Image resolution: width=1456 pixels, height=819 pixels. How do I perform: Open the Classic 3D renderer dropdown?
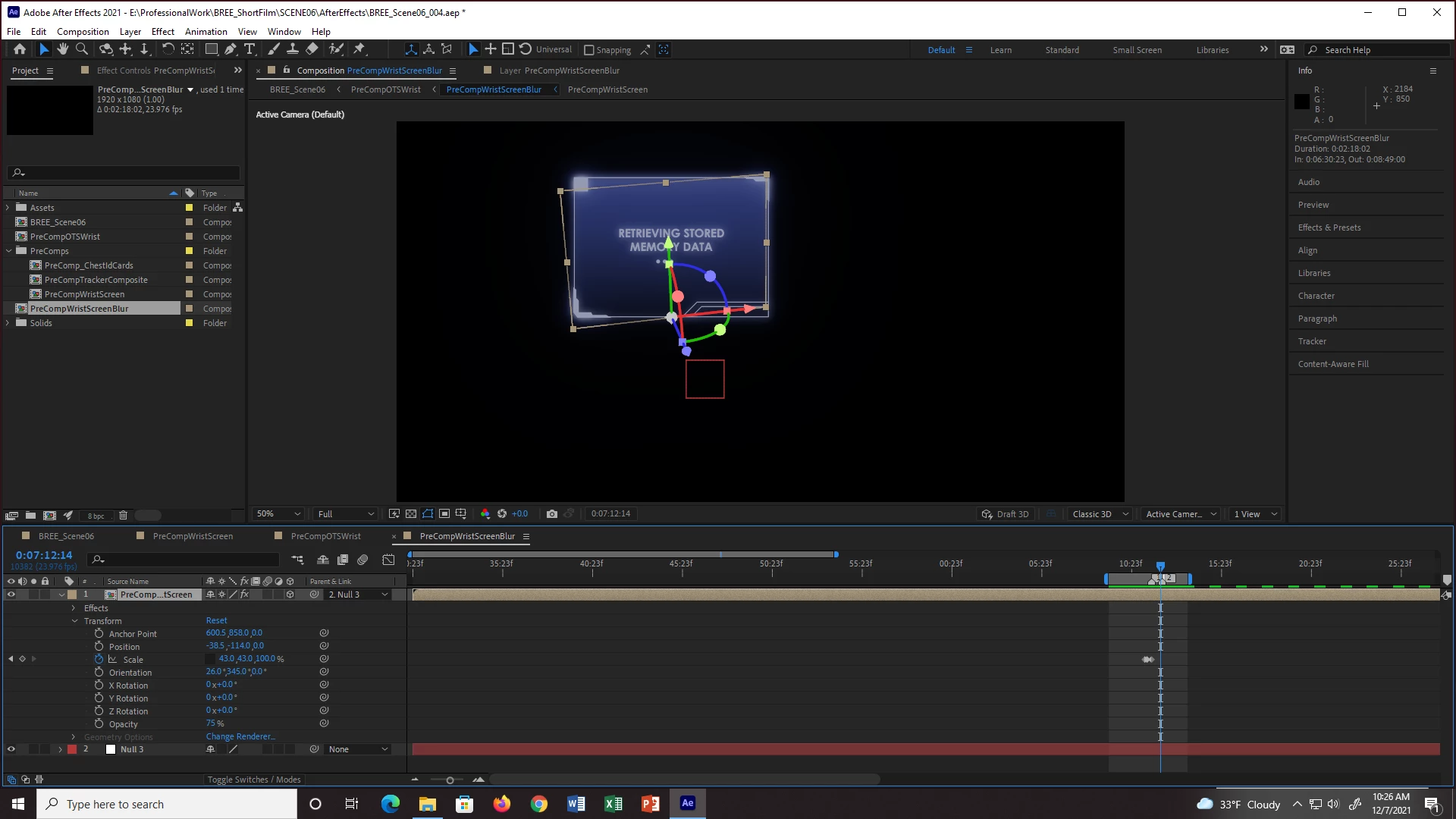[x=1100, y=514]
